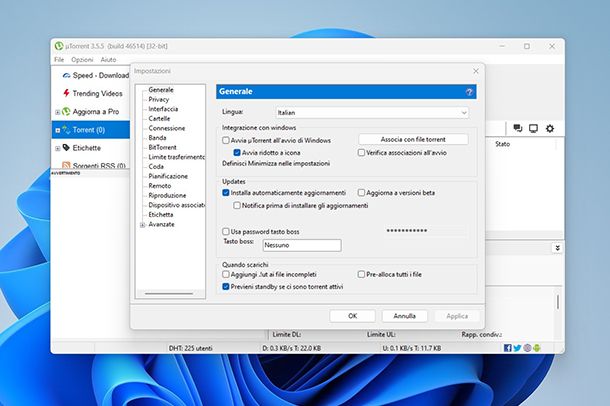Click the Android icon in the status bar
Screen dimensions: 610x406
point(537,348)
